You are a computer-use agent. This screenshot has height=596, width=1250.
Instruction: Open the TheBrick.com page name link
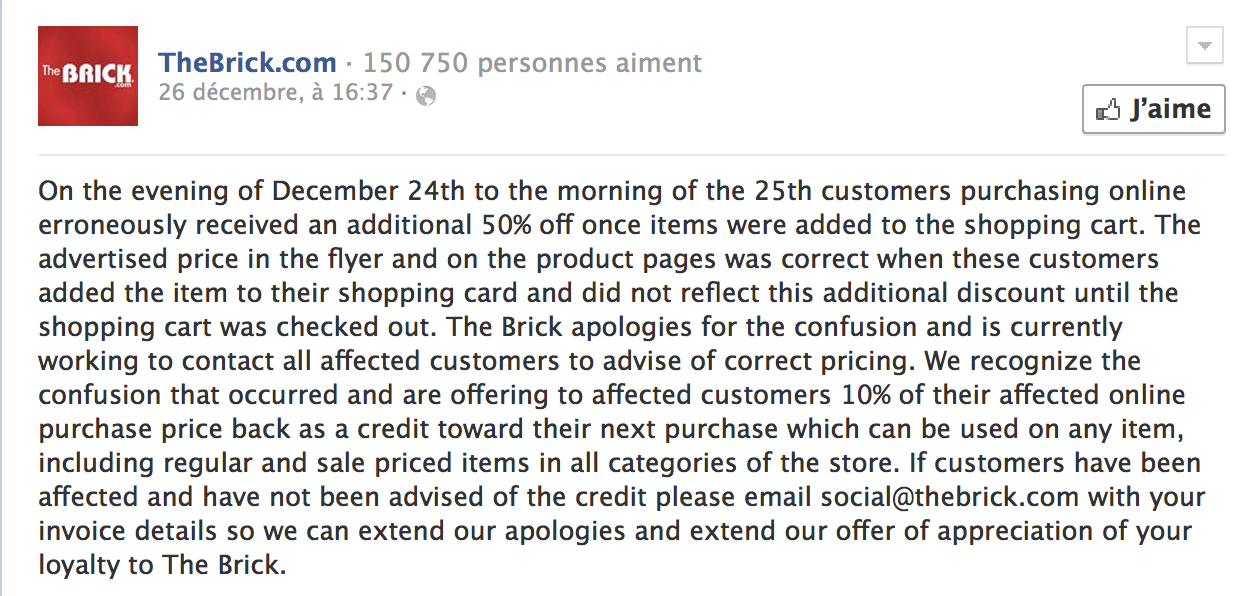247,63
